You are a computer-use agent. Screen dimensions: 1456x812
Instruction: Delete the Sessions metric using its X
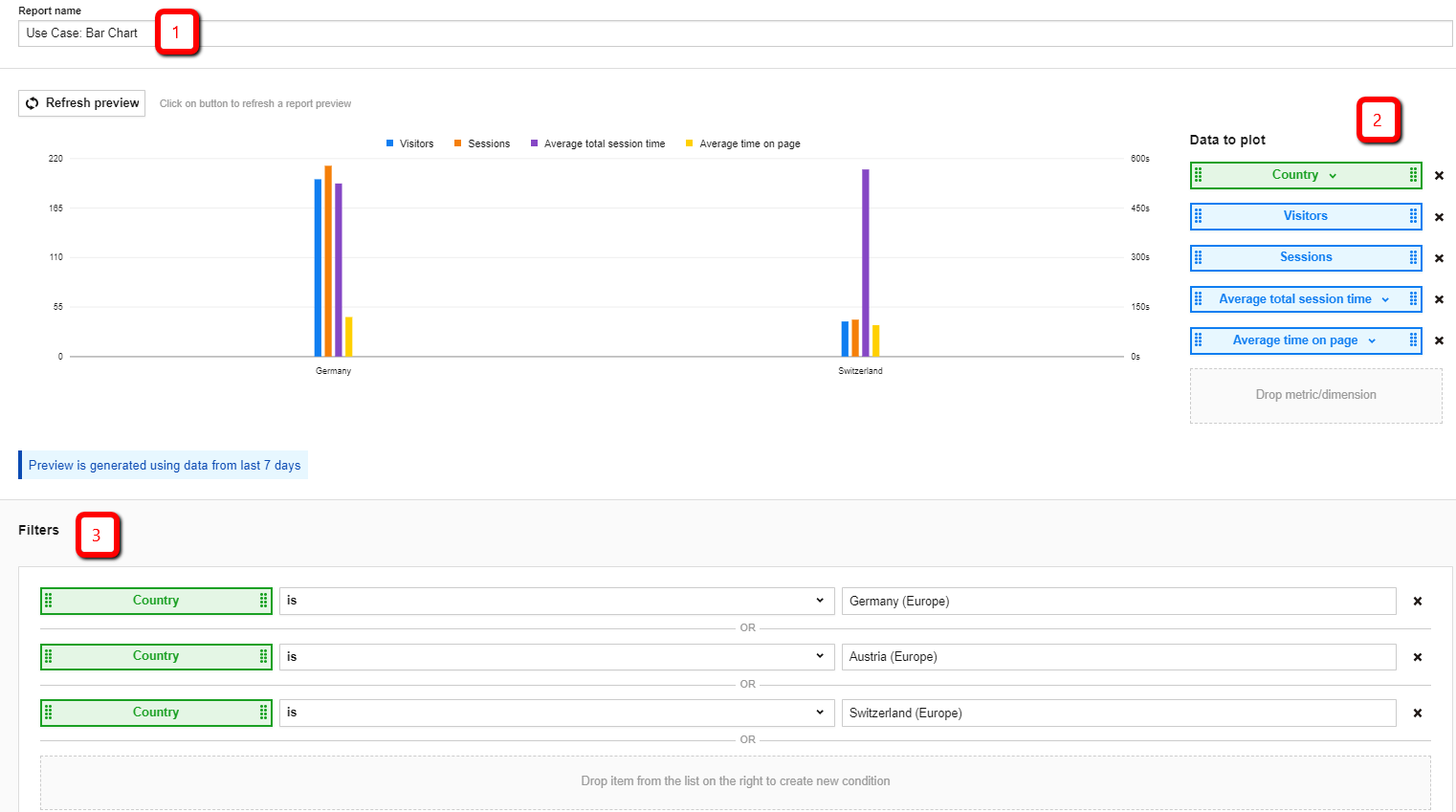pyautogui.click(x=1439, y=258)
